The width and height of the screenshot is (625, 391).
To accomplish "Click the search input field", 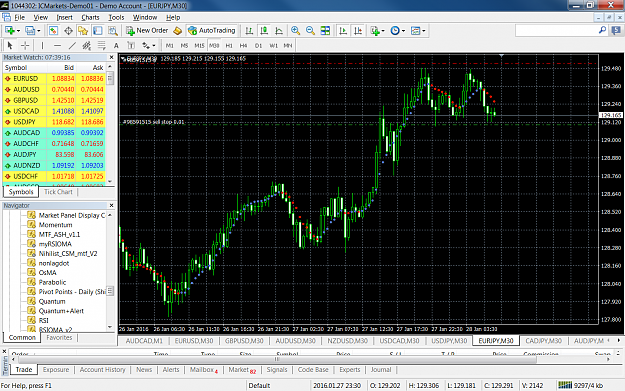I will point(556,30).
